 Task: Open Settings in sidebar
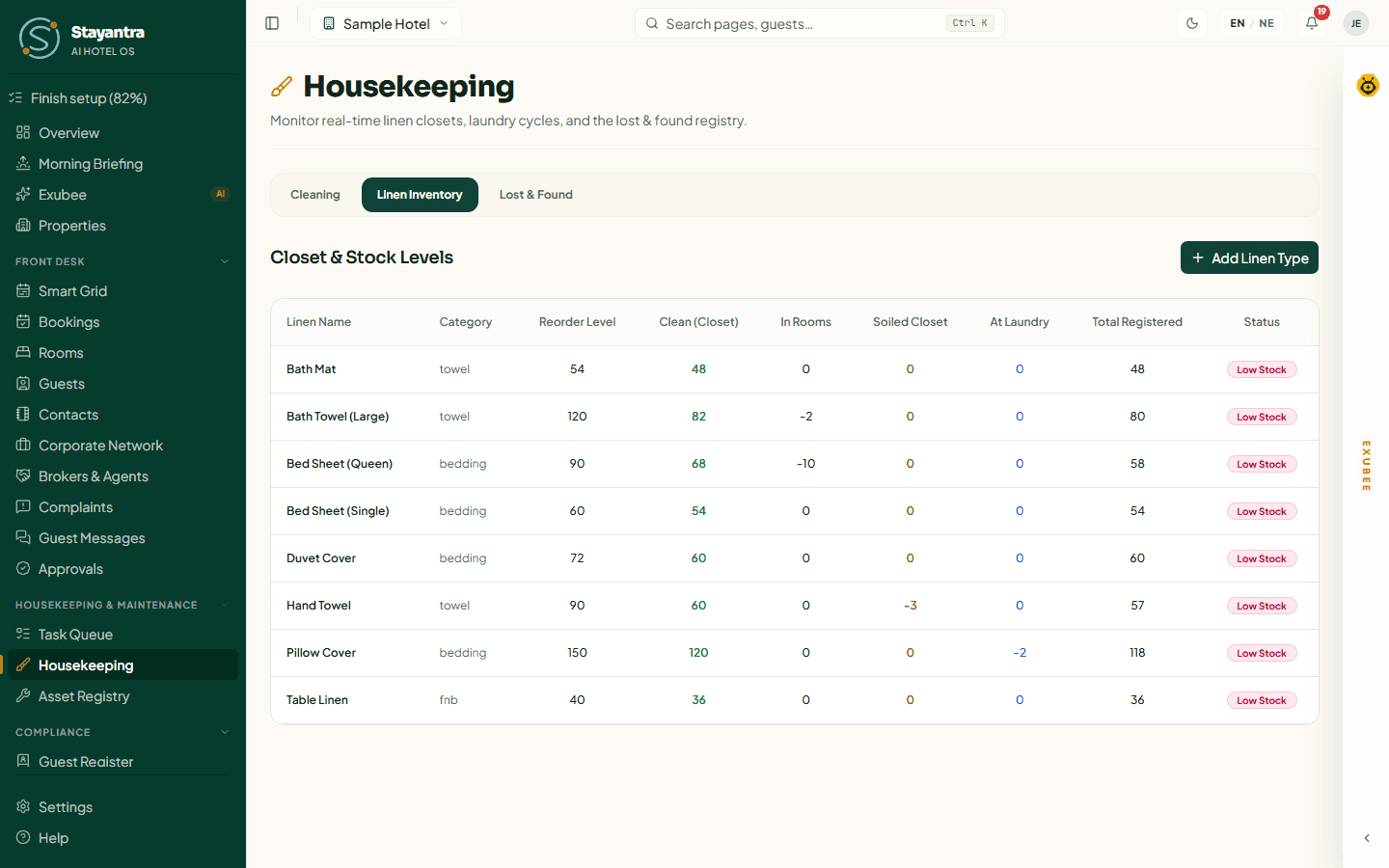(x=123, y=807)
